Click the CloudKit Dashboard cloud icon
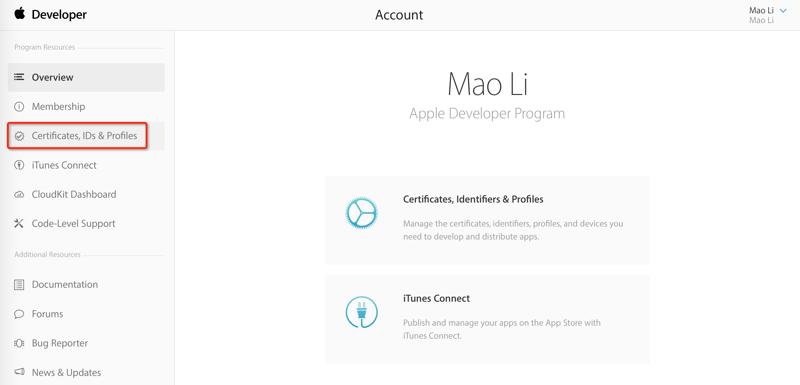The height and width of the screenshot is (385, 800). pos(19,194)
